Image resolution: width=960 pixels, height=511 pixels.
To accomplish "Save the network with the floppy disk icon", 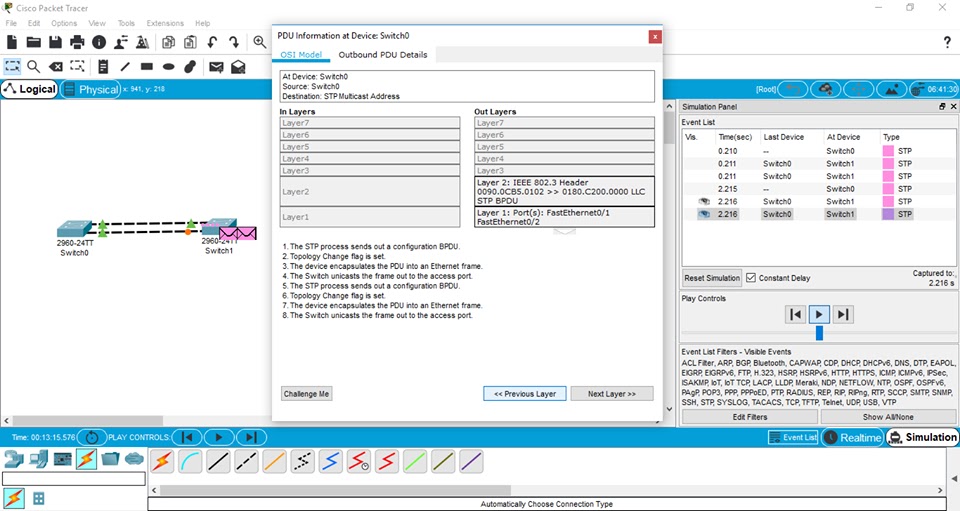I will pyautogui.click(x=55, y=42).
